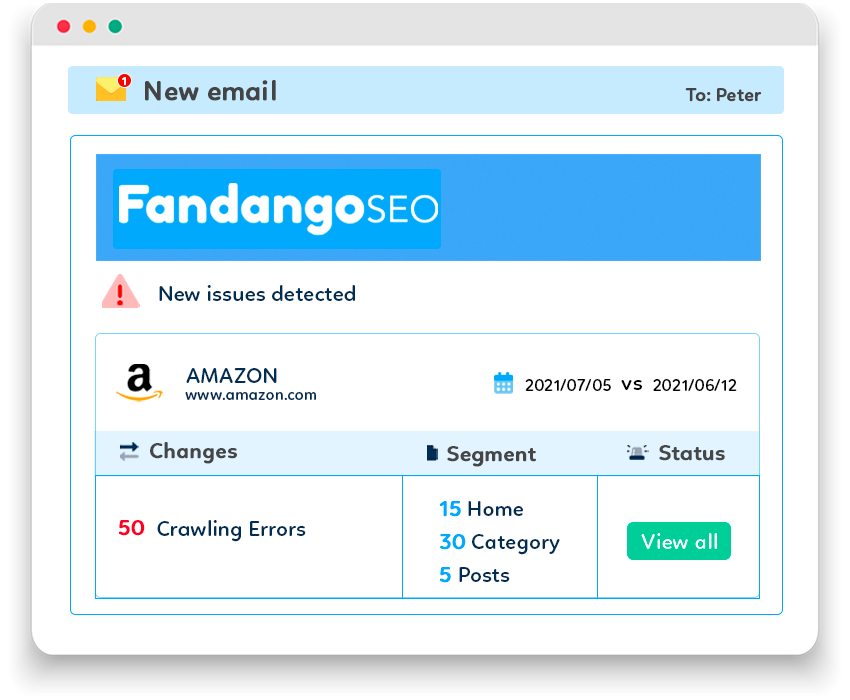The height and width of the screenshot is (700, 850).
Task: Click the Segment document icon
Action: click(x=432, y=453)
